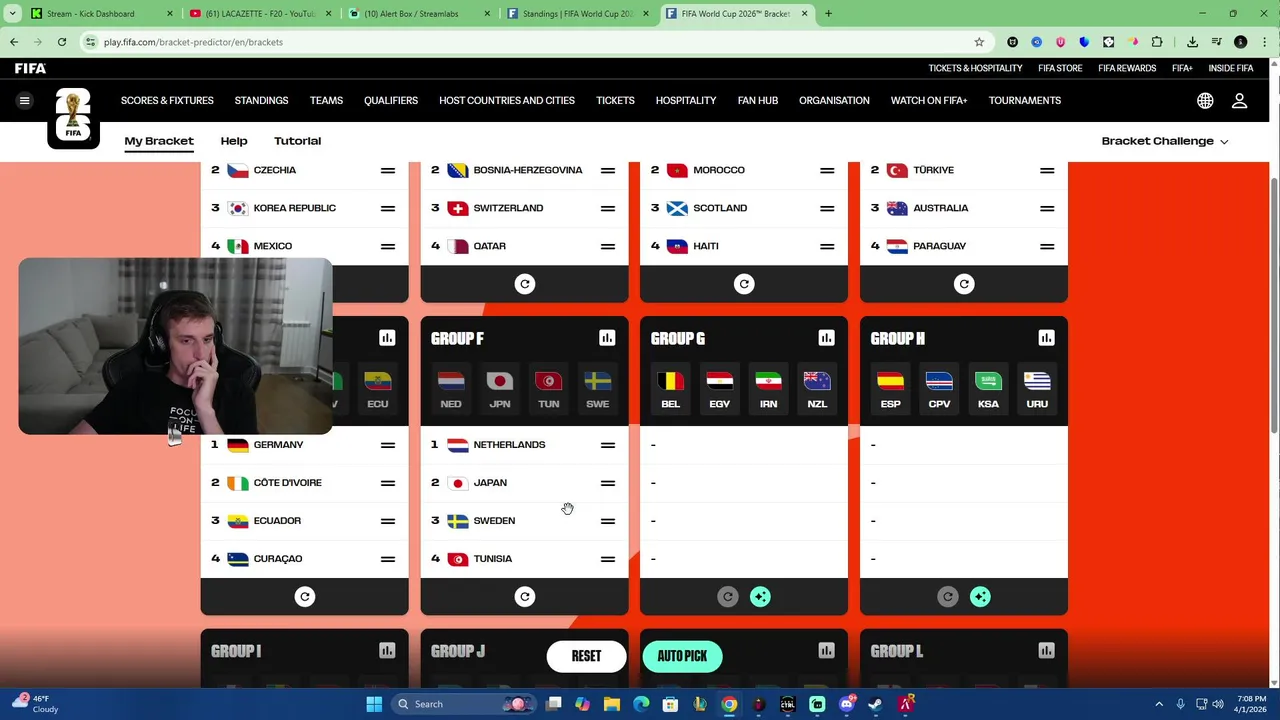Open the Help tab

pyautogui.click(x=234, y=141)
